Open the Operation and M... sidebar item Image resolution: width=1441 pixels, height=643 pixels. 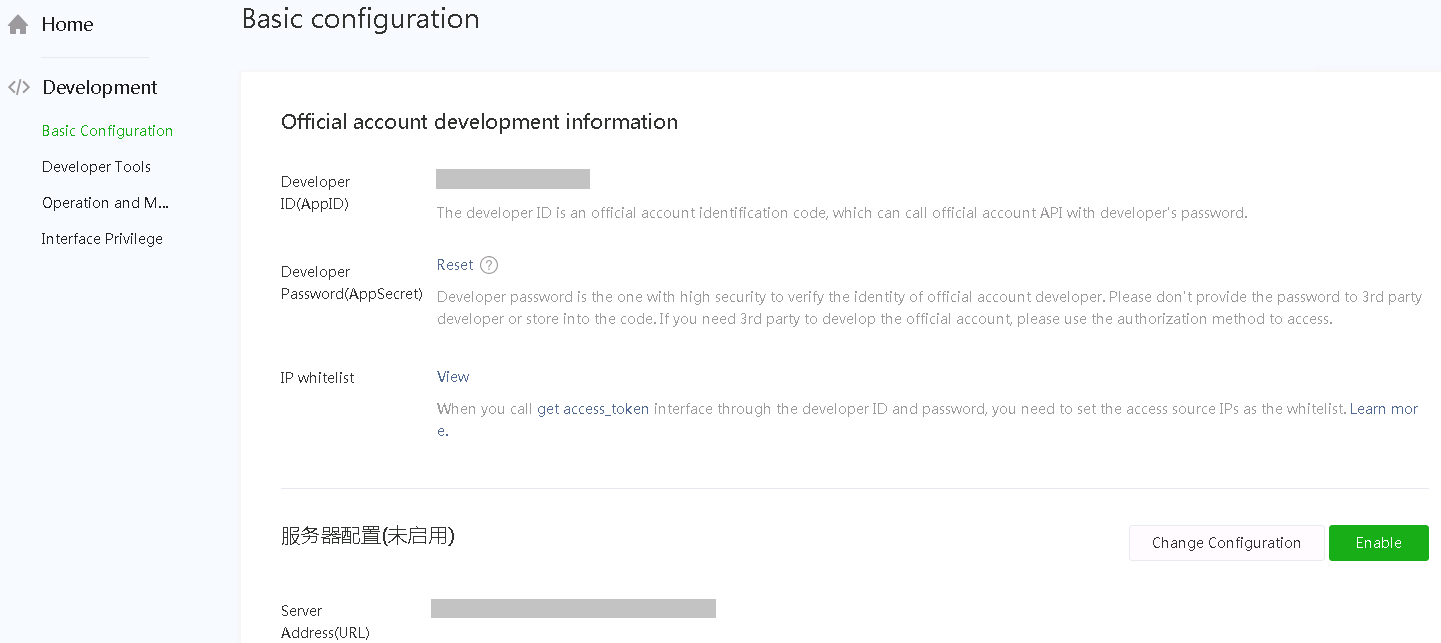(105, 203)
